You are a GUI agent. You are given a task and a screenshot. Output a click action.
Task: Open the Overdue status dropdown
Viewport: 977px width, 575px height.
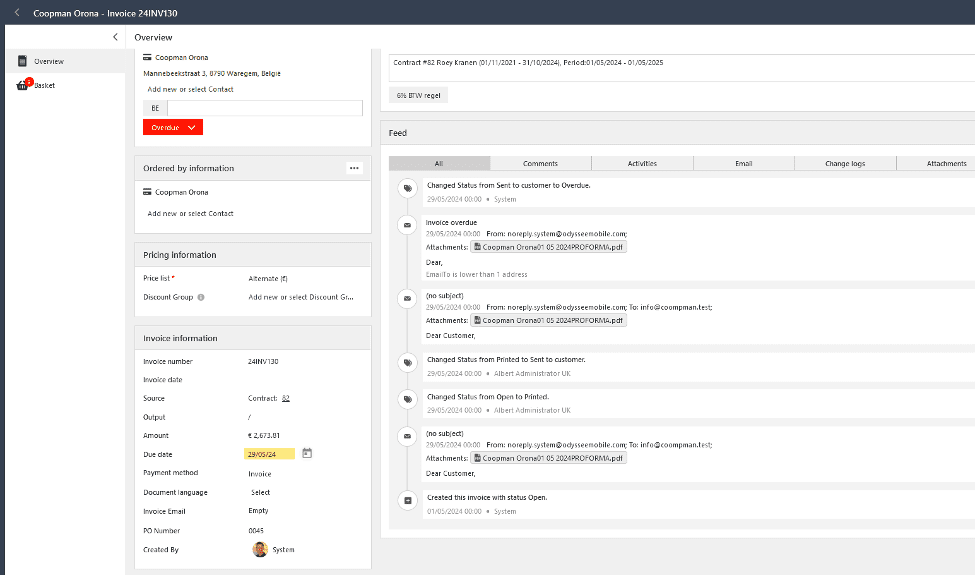pos(173,127)
